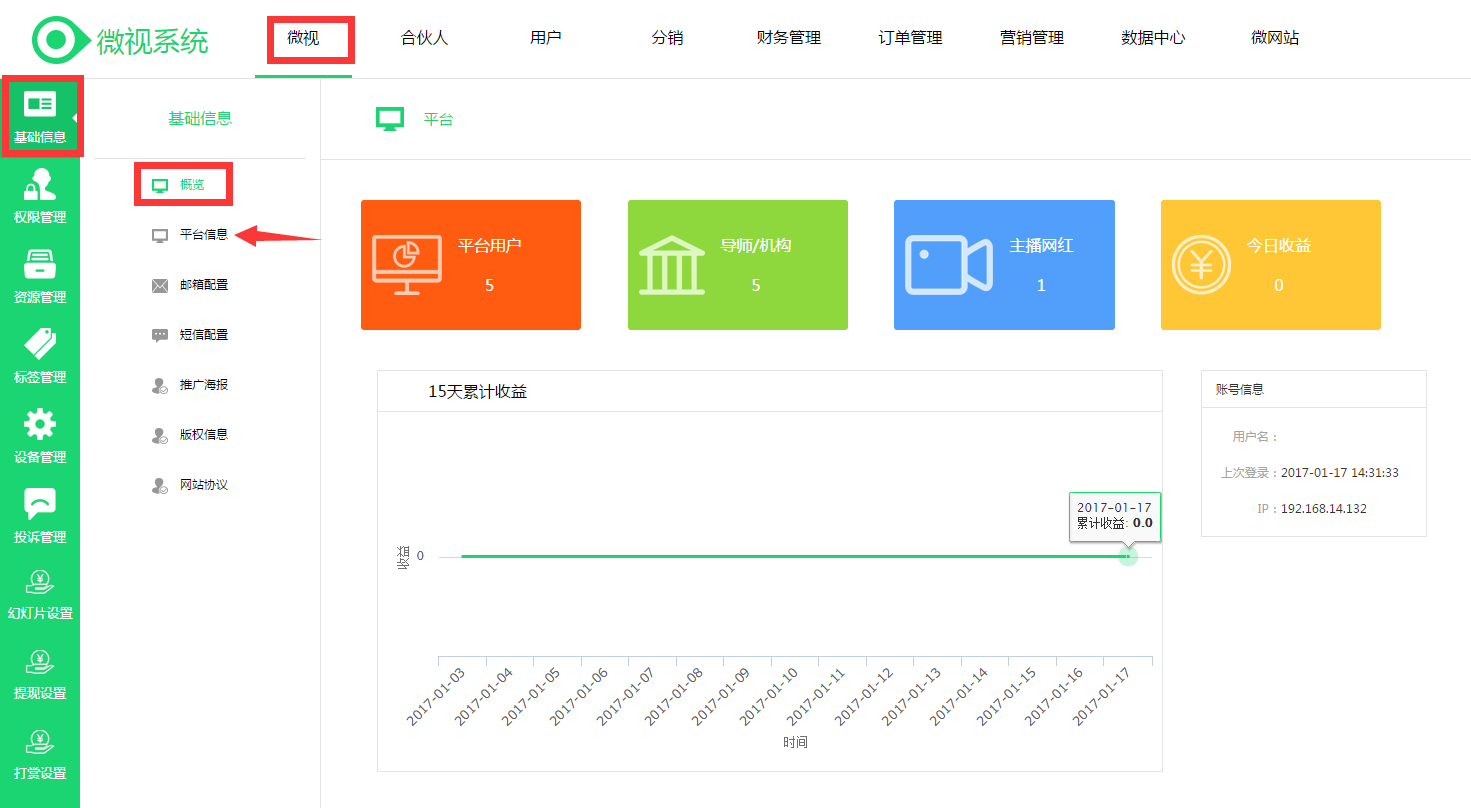Click the 累计收益 tooltip on chart
This screenshot has width=1471, height=808.
(x=1115, y=516)
